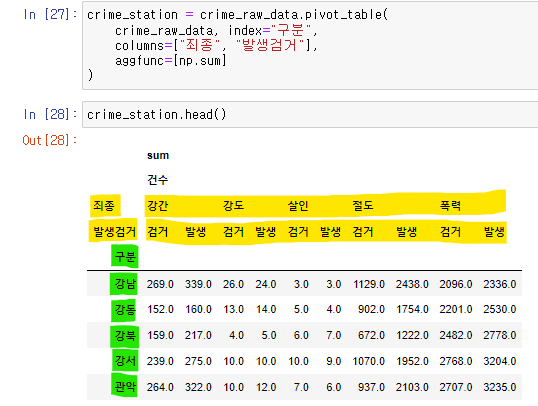This screenshot has width=538, height=406.
Task: Click the '강북' row index label
Action: click(x=125, y=335)
